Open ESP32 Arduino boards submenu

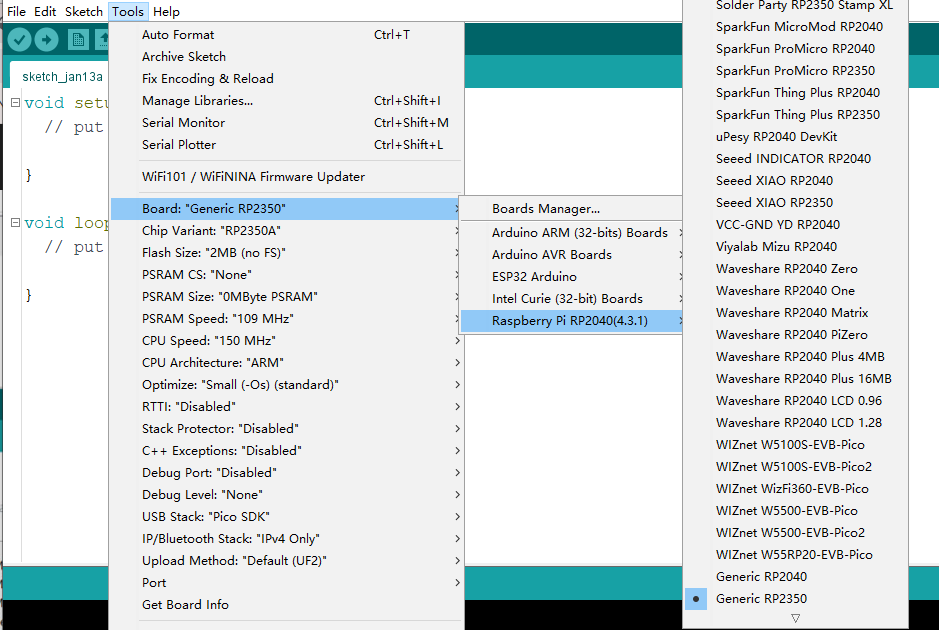(571, 277)
